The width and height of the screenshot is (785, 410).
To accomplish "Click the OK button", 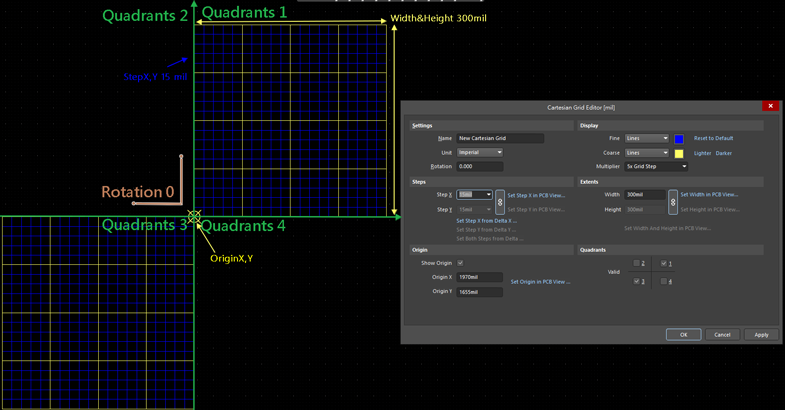I will click(x=683, y=334).
